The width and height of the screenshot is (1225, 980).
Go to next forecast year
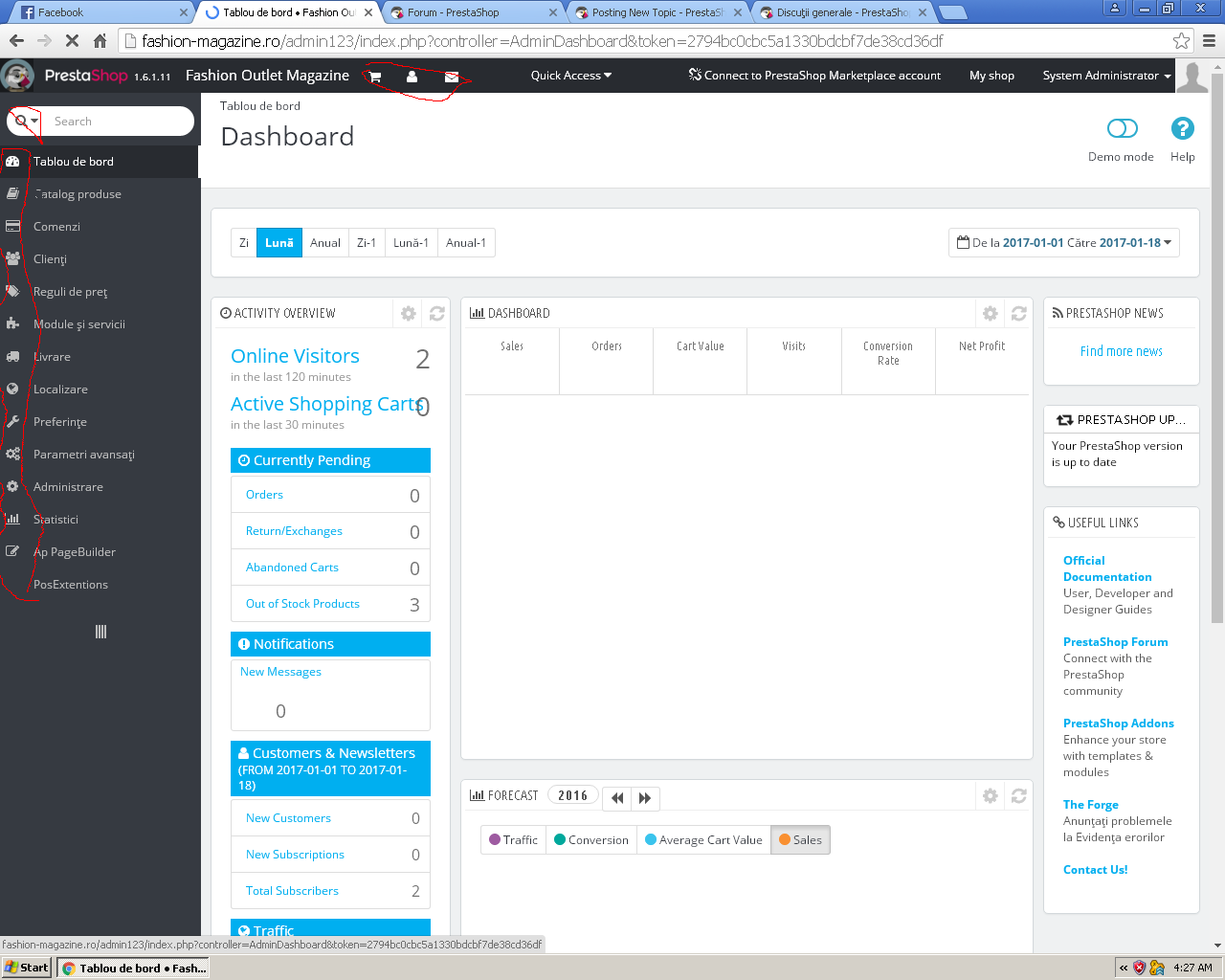click(645, 798)
